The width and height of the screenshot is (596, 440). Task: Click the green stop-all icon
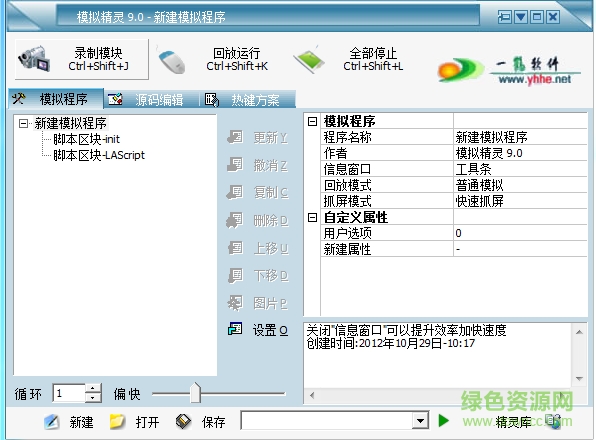tap(309, 59)
